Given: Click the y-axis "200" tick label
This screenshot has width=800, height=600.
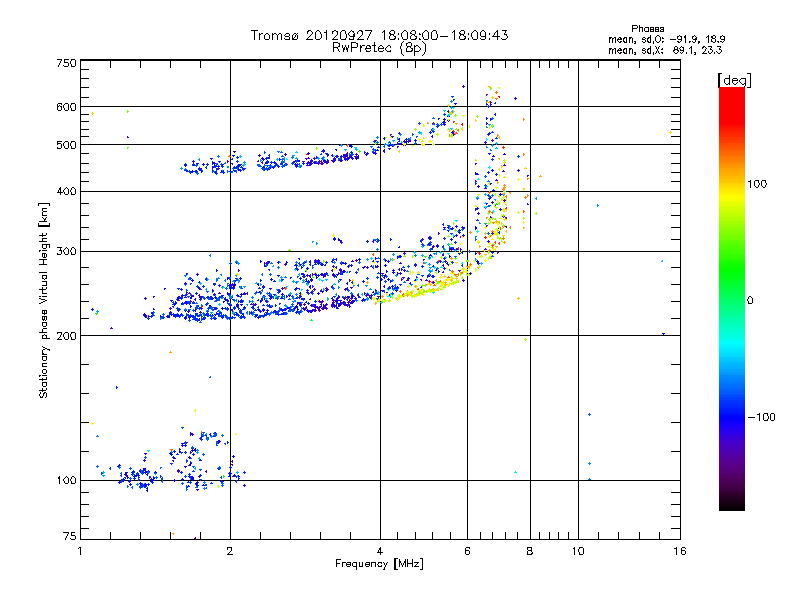Looking at the screenshot, I should coord(66,336).
